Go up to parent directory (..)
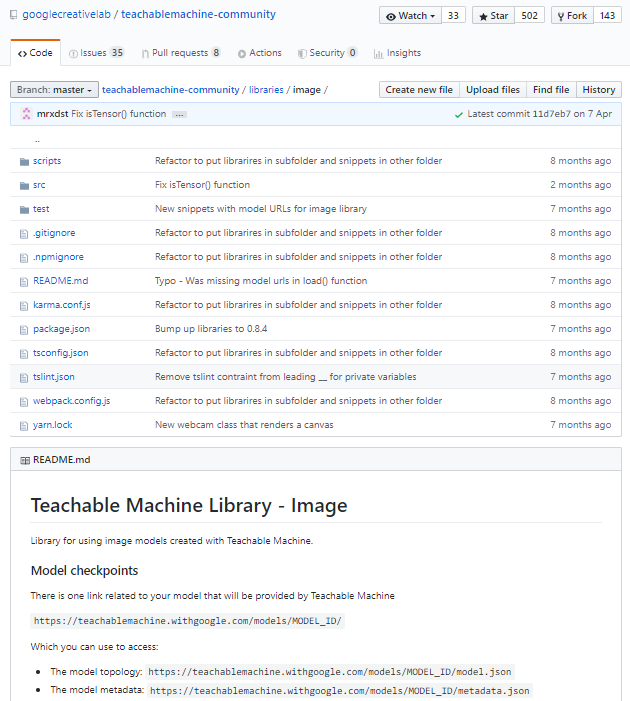The width and height of the screenshot is (630, 701). (37, 139)
